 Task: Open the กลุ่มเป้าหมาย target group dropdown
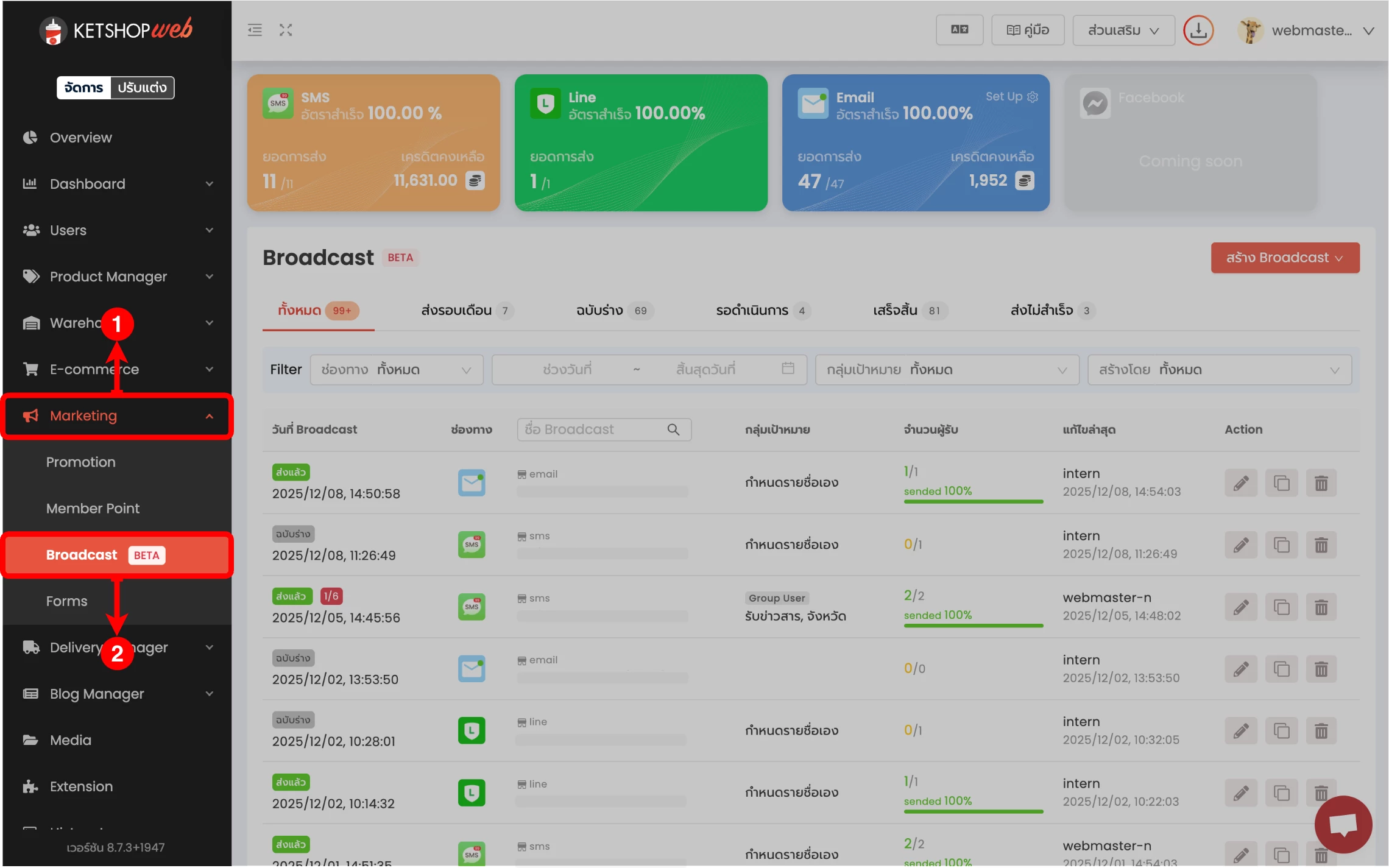click(x=946, y=370)
